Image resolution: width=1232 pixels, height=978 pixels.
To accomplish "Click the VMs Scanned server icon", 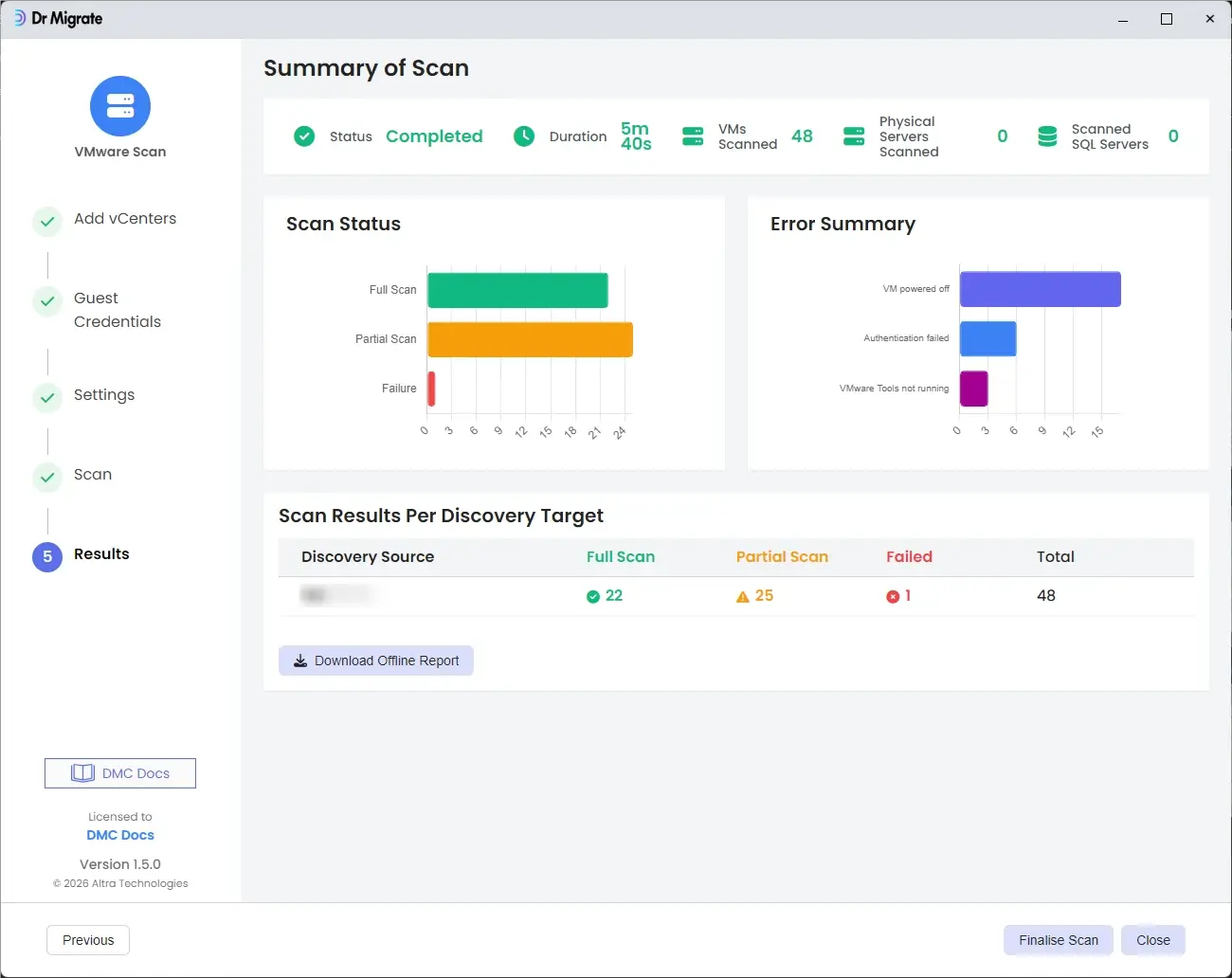I will point(693,136).
